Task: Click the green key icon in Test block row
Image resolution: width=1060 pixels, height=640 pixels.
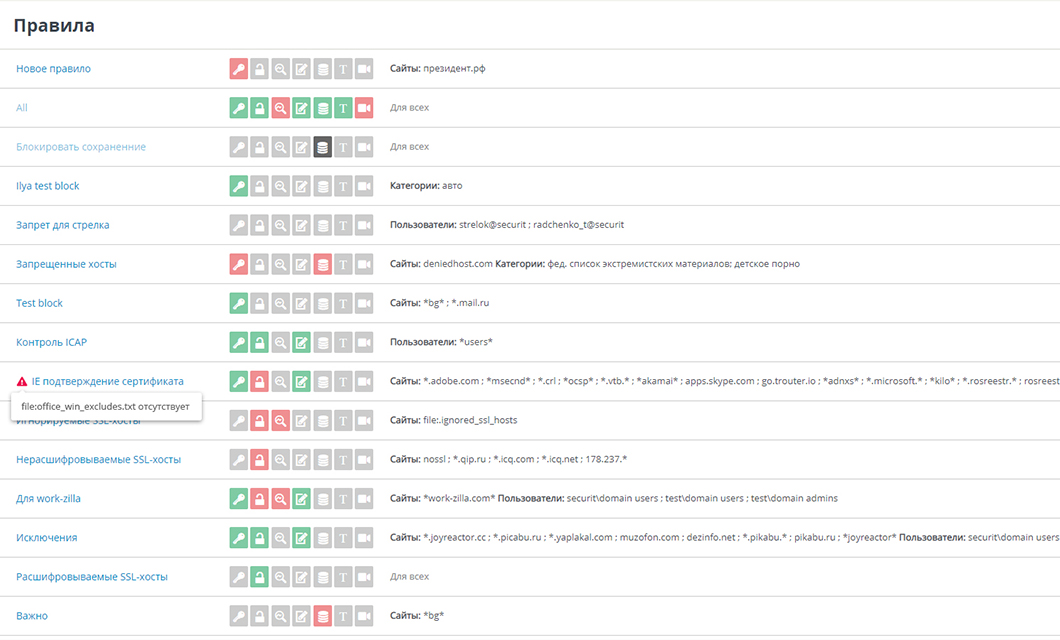Action: (x=239, y=303)
